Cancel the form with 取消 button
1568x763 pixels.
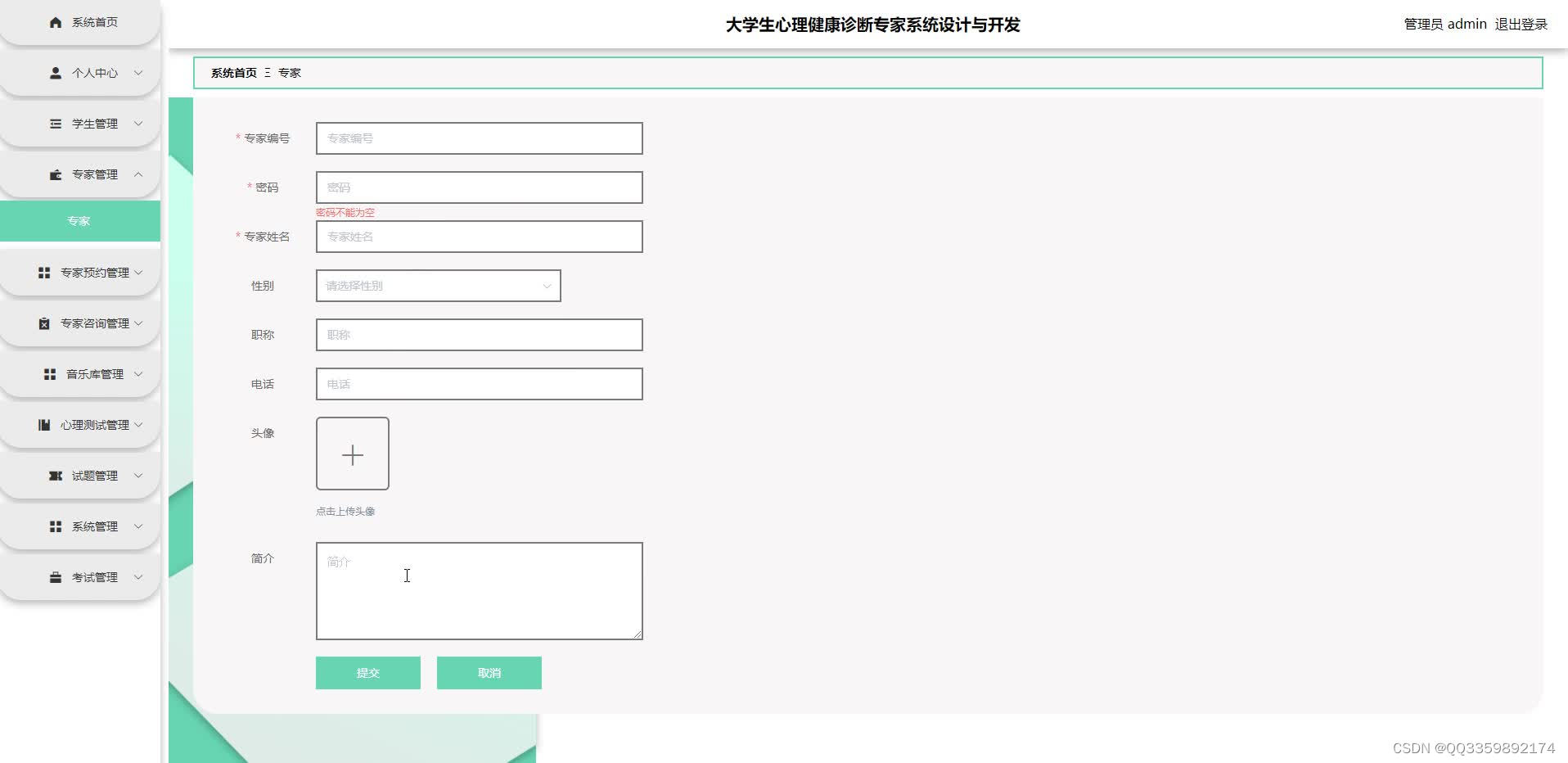click(x=489, y=673)
